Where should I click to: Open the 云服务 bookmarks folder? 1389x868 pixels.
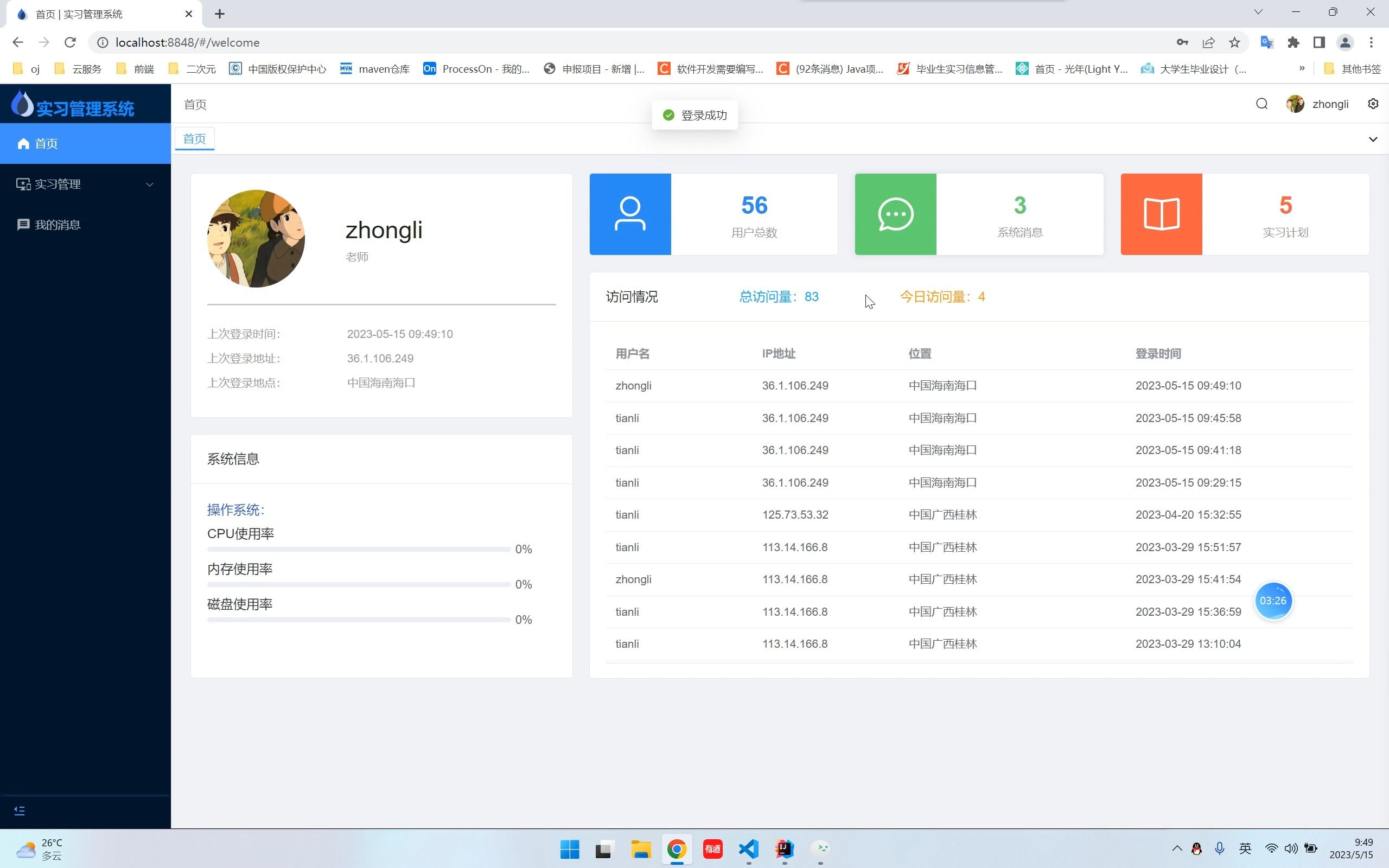point(78,69)
